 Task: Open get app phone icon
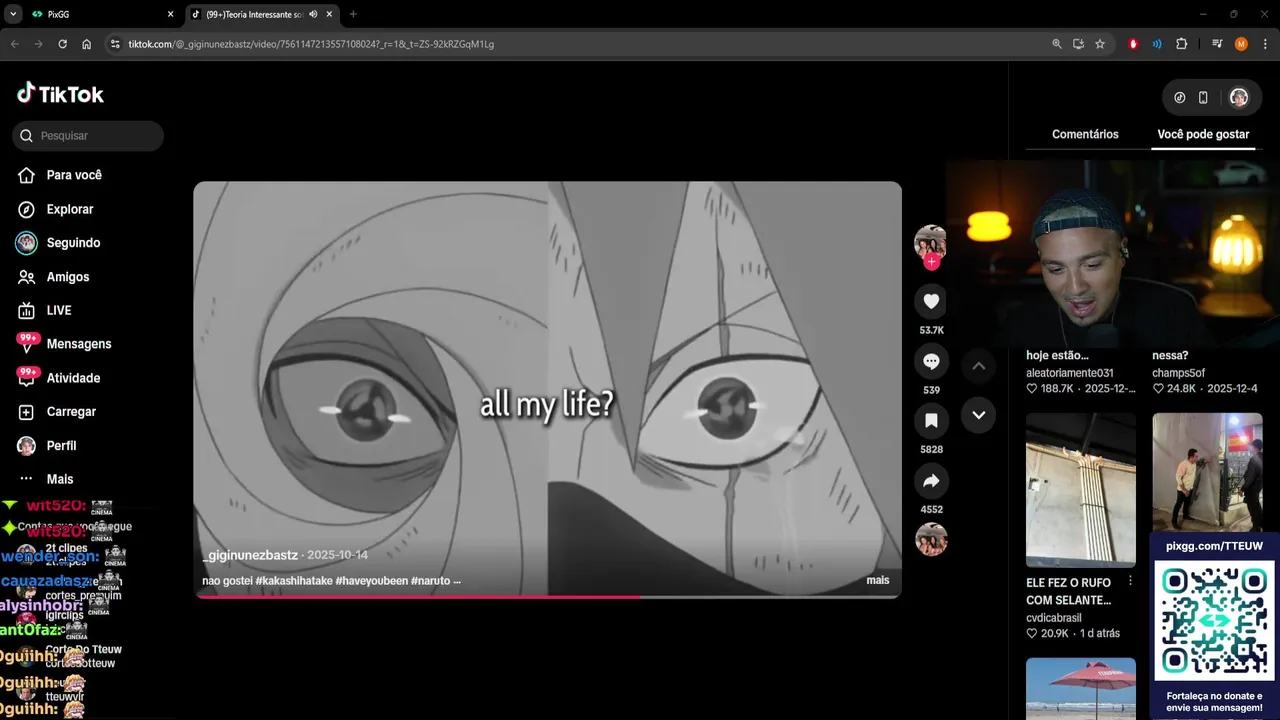point(1203,98)
